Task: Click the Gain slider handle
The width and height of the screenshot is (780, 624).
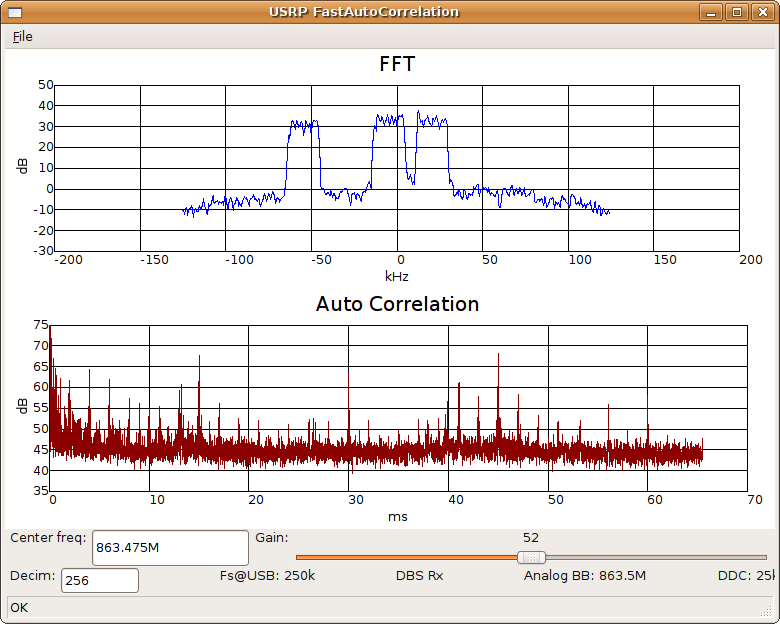Action: coord(531,557)
